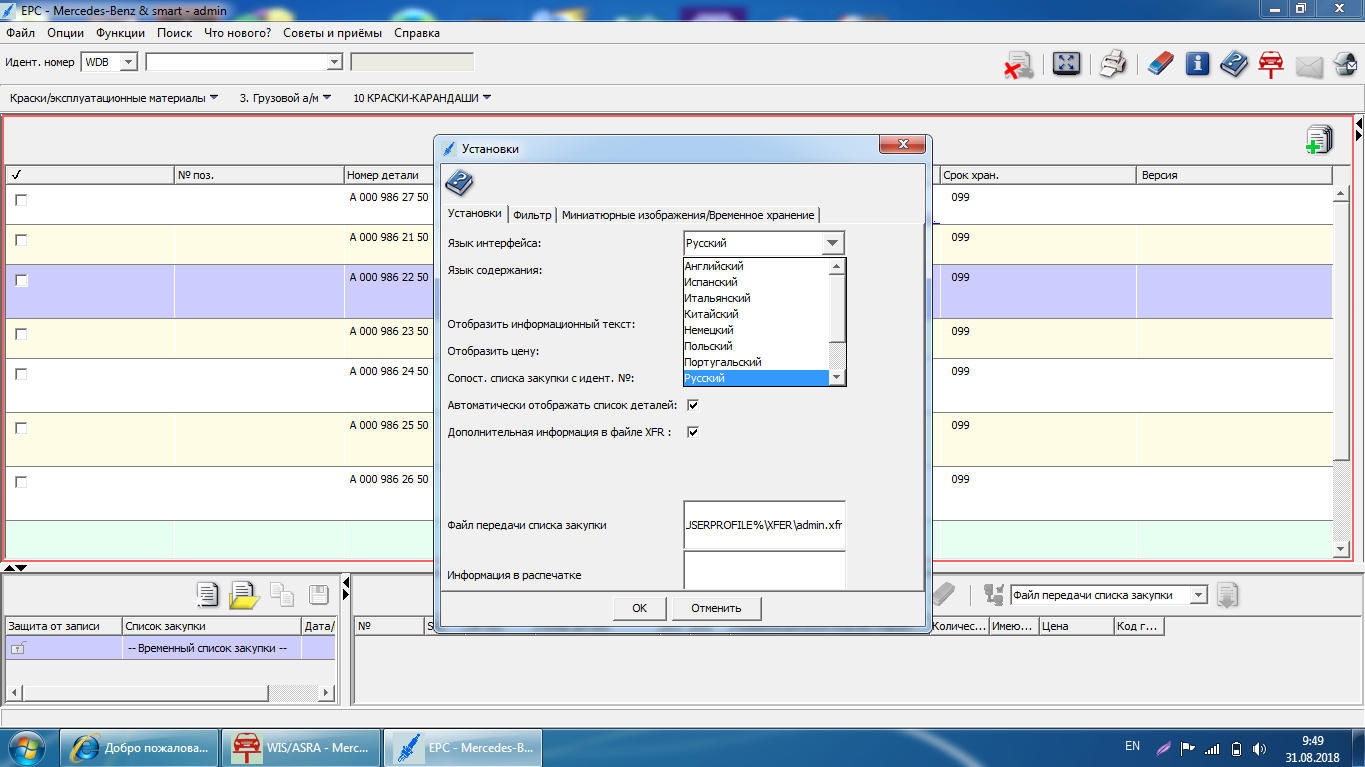1365x767 pixels.
Task: Click the 'Файл передачи списка закупки' path field
Action: tap(765, 525)
